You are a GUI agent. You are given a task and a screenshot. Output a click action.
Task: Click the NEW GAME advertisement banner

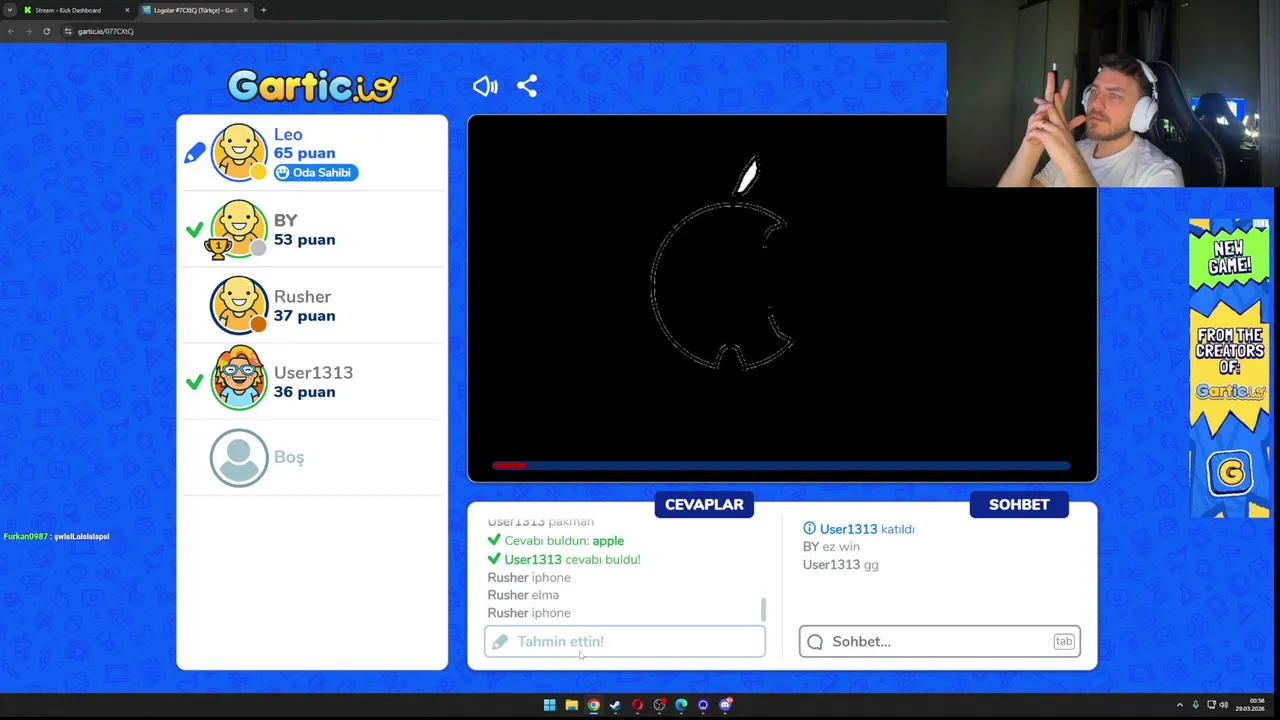[1229, 367]
